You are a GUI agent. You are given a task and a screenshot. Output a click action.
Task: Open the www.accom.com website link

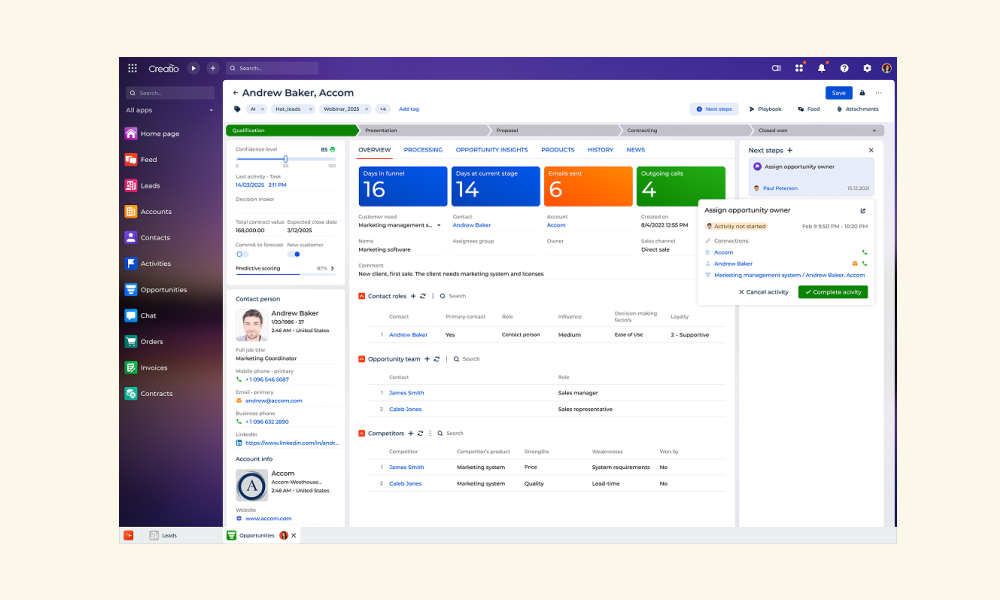tap(268, 518)
